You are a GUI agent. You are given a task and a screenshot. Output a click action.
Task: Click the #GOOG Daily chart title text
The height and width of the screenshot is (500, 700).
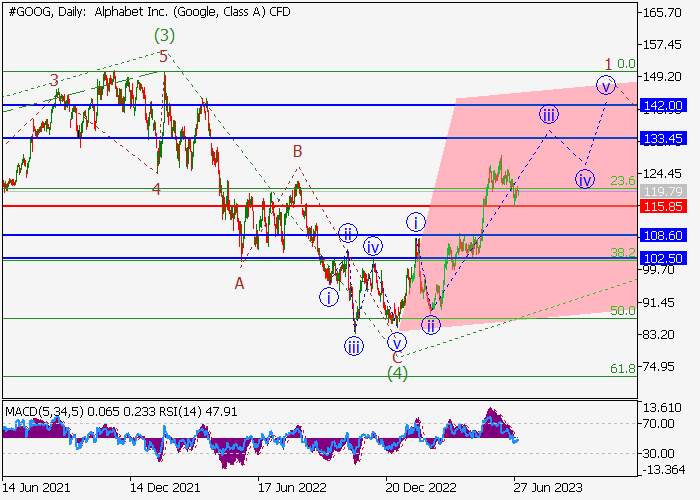pos(149,12)
